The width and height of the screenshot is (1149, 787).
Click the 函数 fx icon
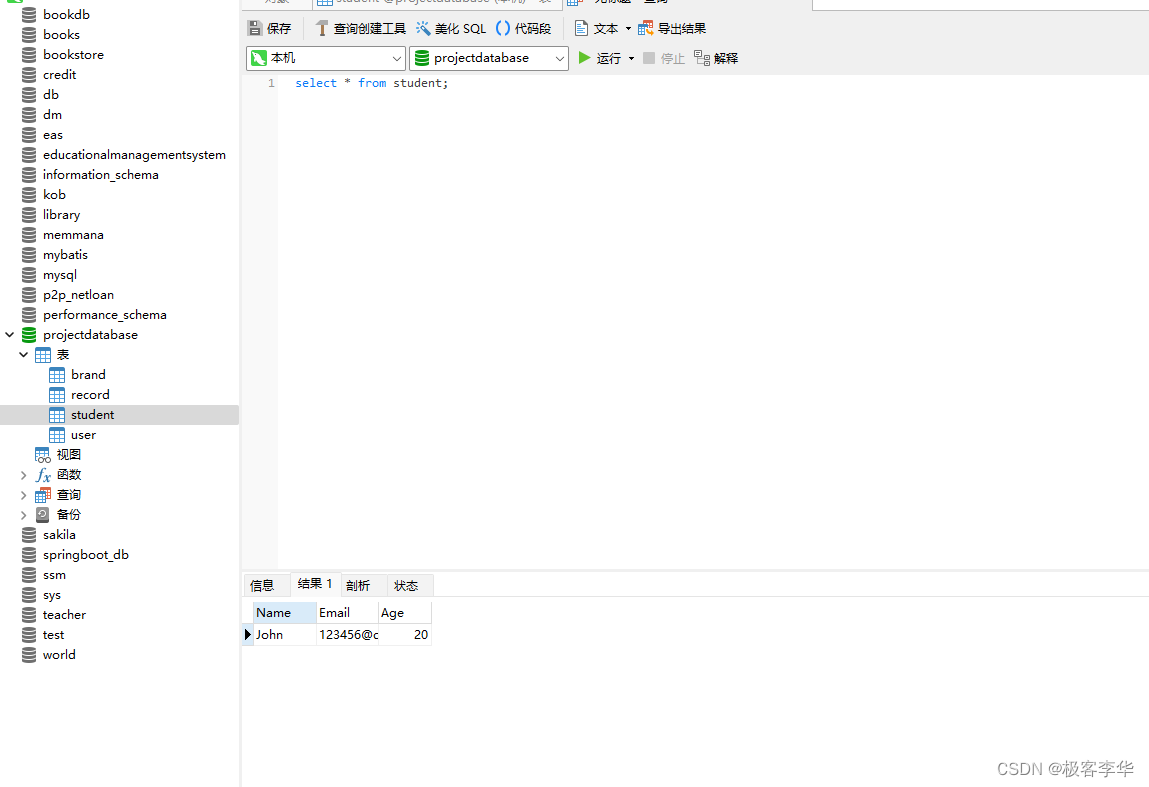[43, 475]
